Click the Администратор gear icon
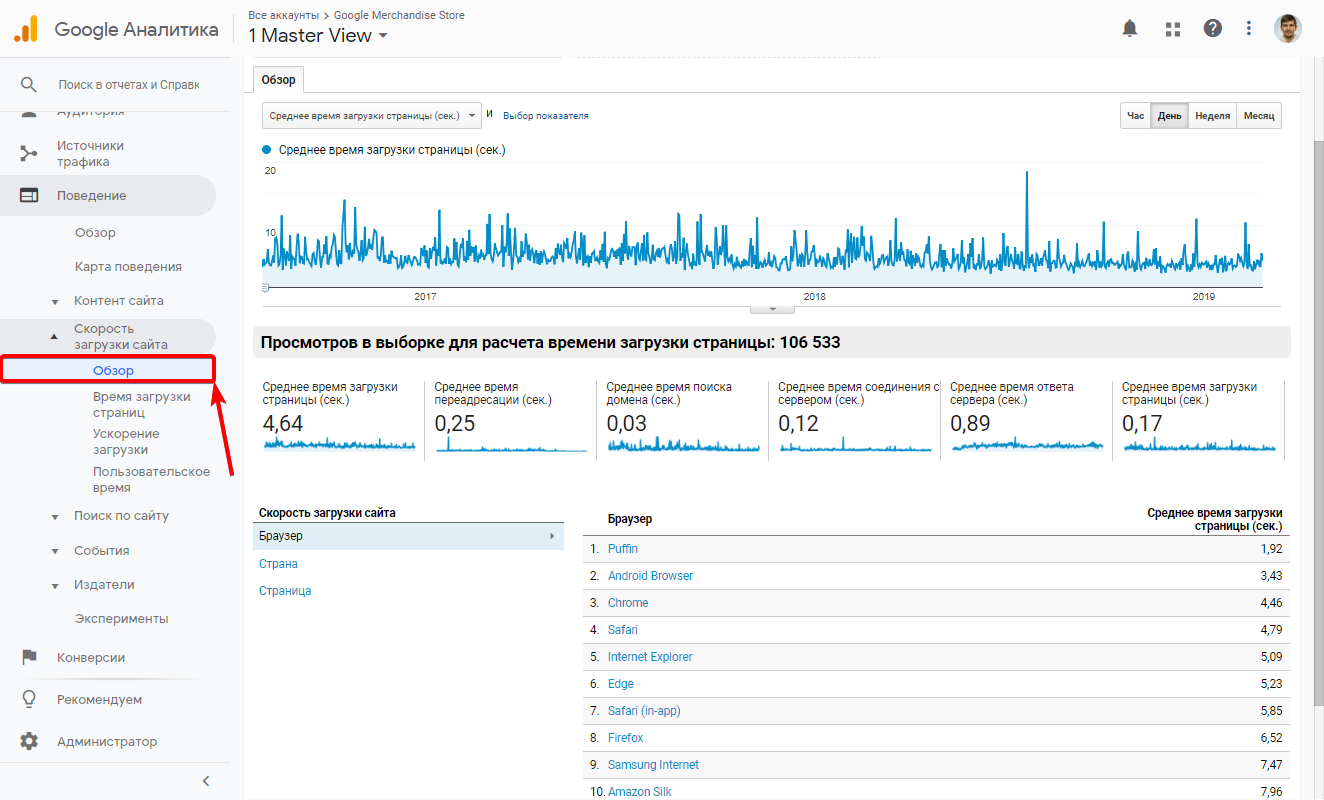 tap(29, 741)
